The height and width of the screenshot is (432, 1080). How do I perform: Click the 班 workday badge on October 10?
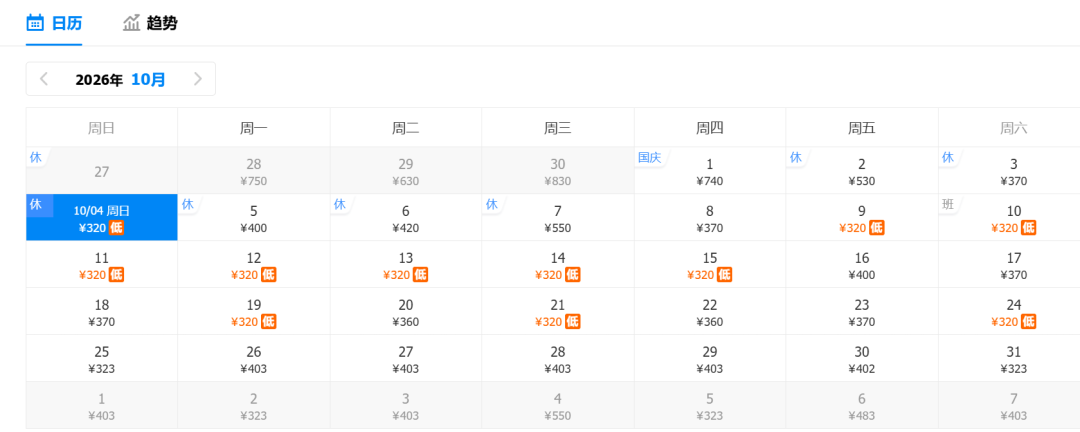tap(948, 204)
